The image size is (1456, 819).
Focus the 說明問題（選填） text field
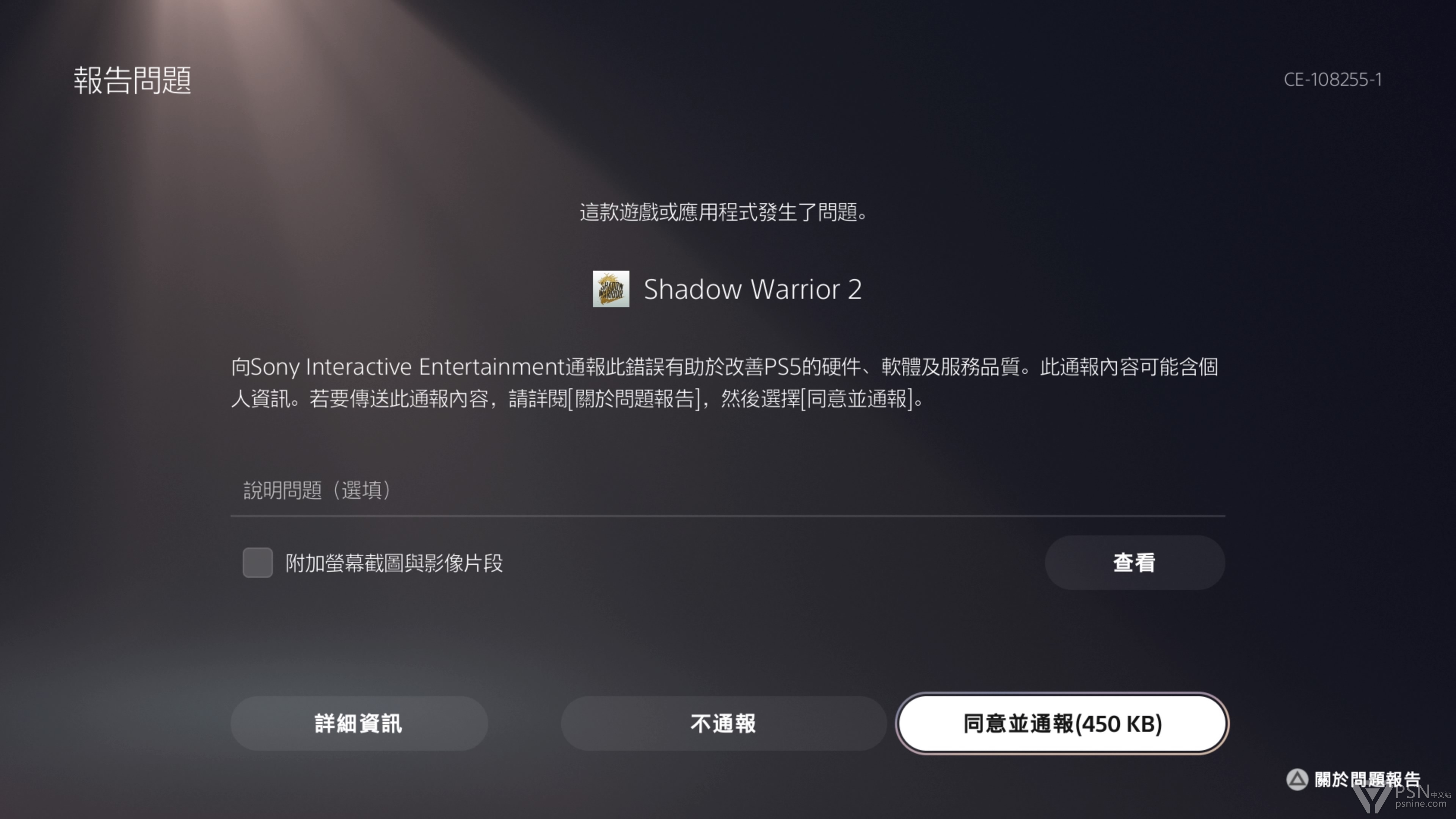(x=728, y=490)
